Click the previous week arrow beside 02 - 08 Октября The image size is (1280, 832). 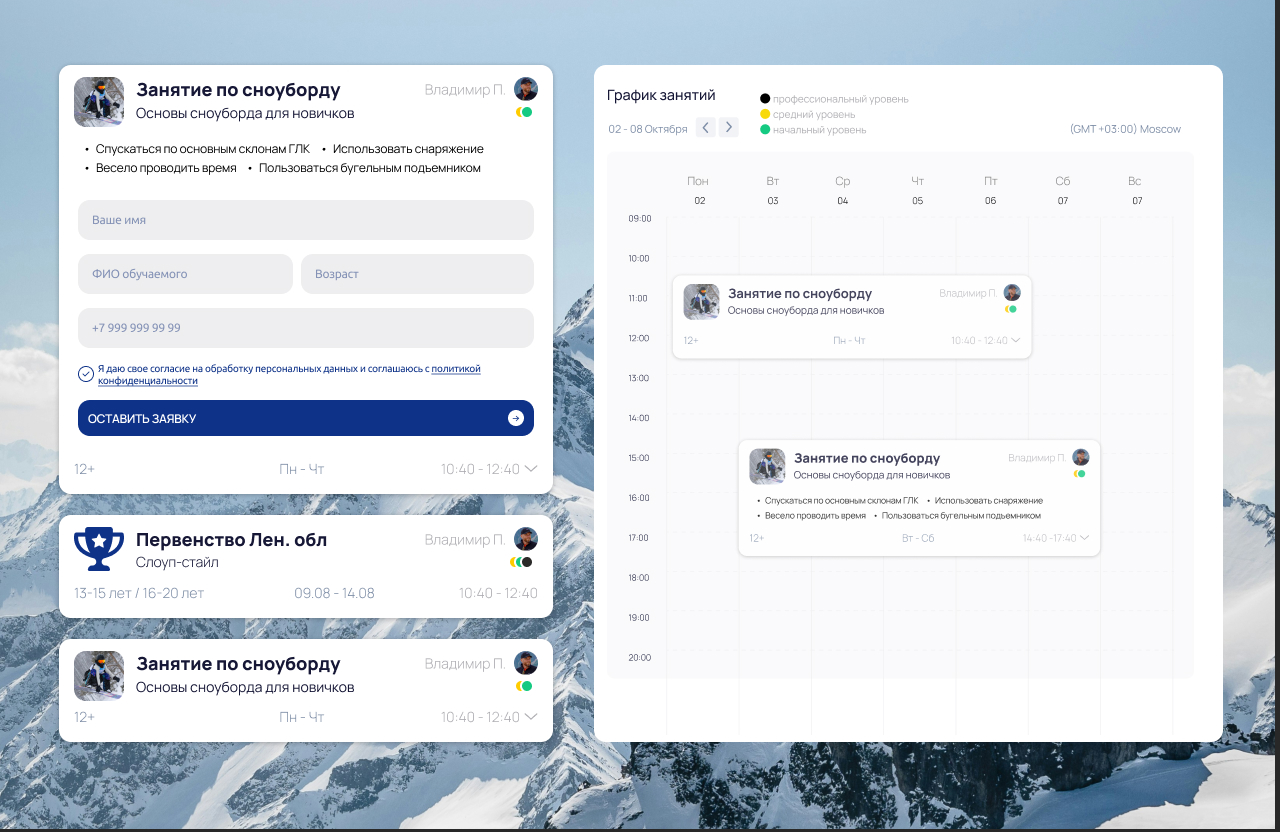[705, 127]
